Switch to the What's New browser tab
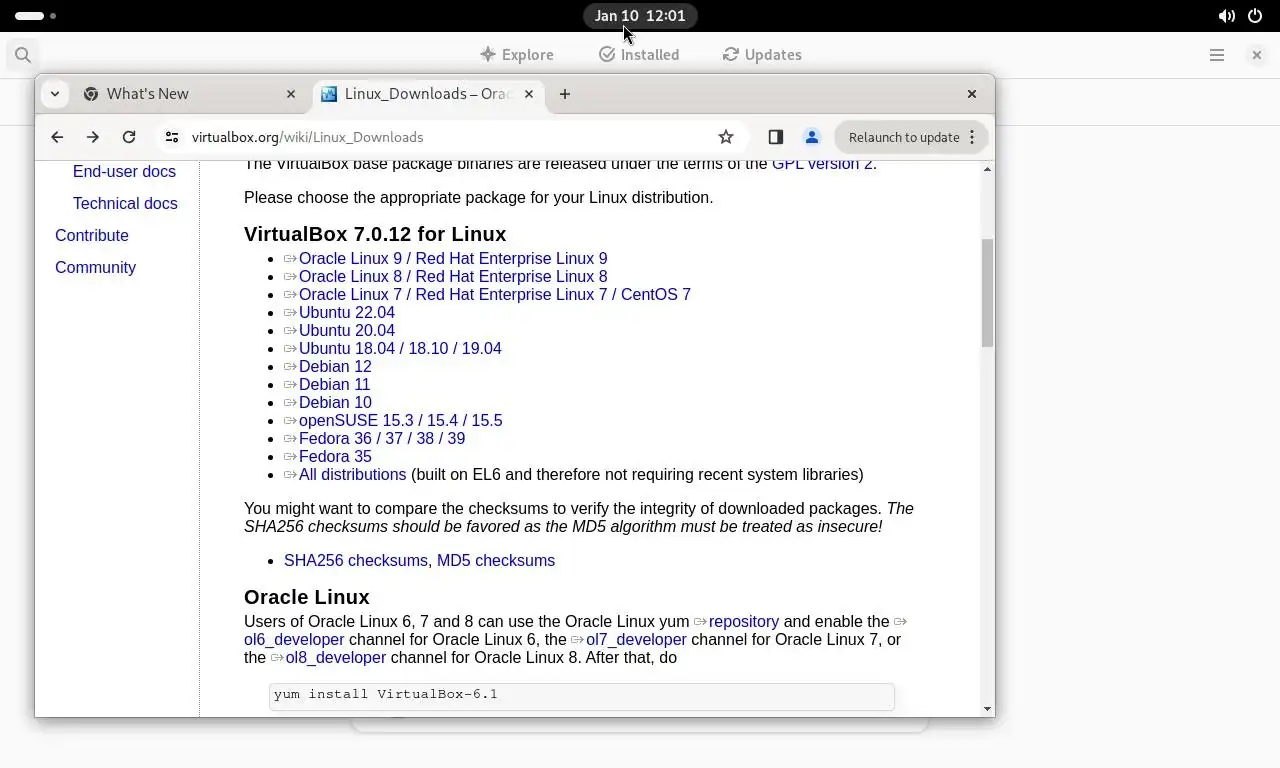Screen dimensions: 1280x768 pos(190,94)
